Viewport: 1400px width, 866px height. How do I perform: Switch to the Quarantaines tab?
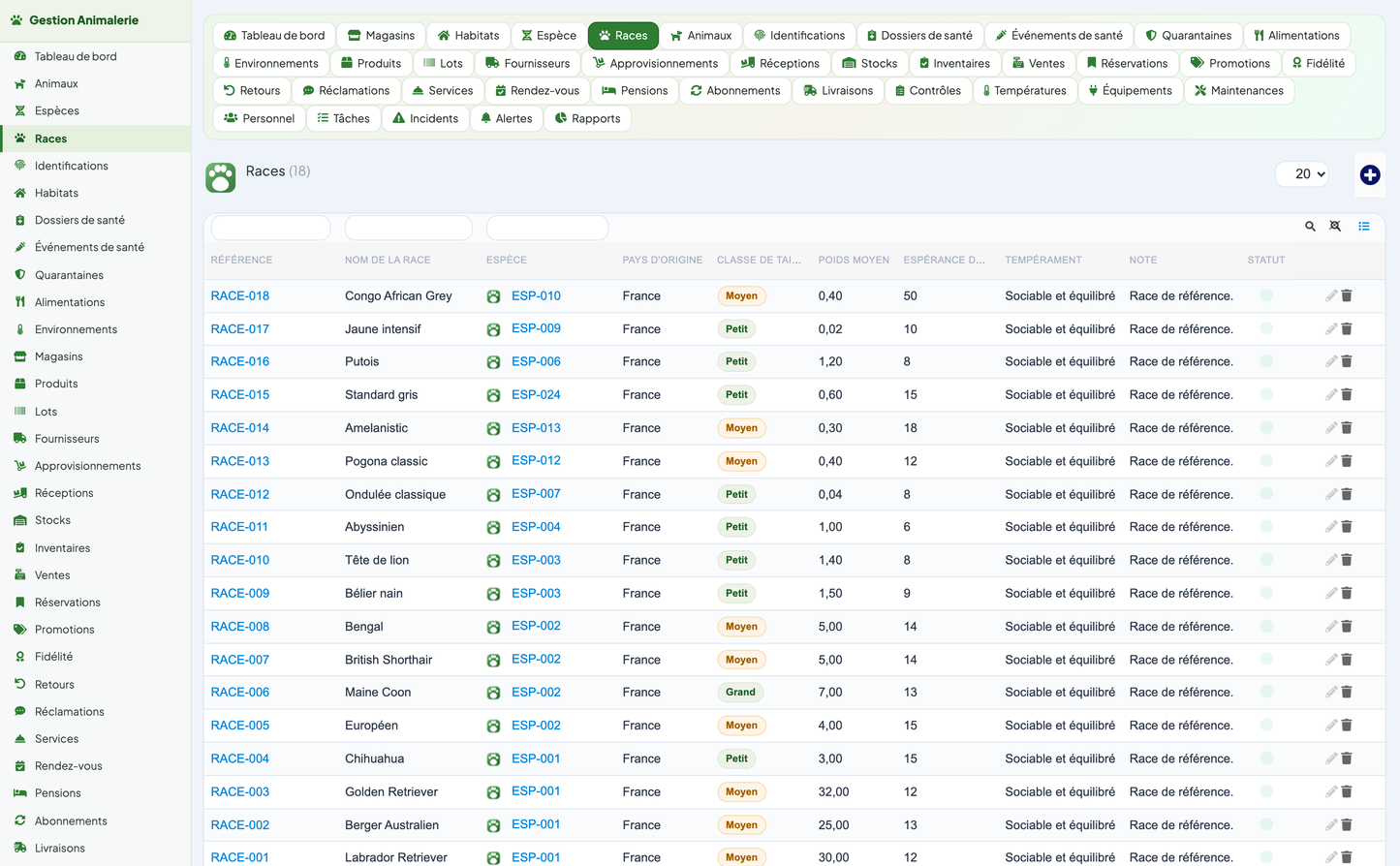pos(1187,36)
